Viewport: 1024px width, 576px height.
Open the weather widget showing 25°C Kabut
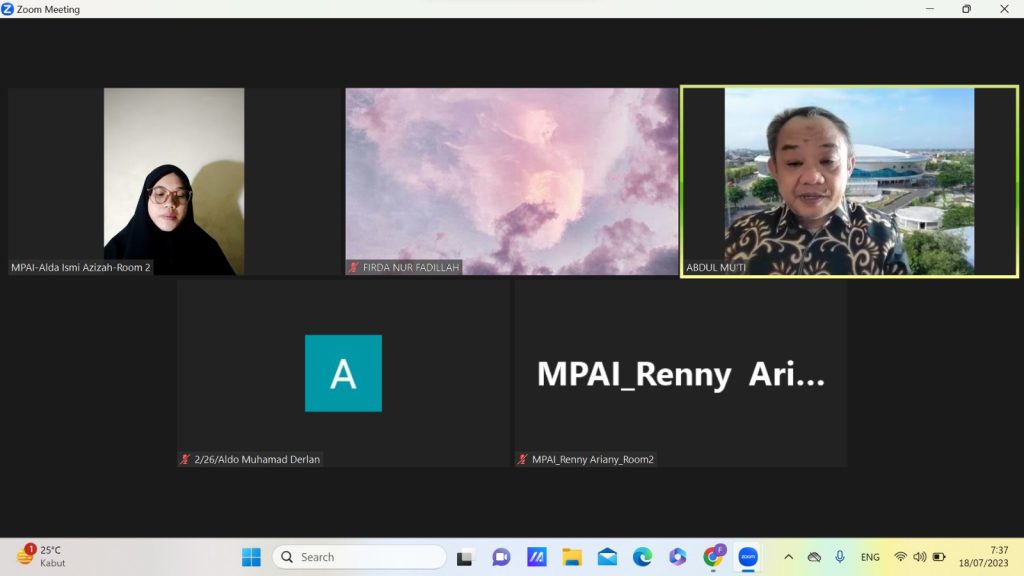pos(40,556)
